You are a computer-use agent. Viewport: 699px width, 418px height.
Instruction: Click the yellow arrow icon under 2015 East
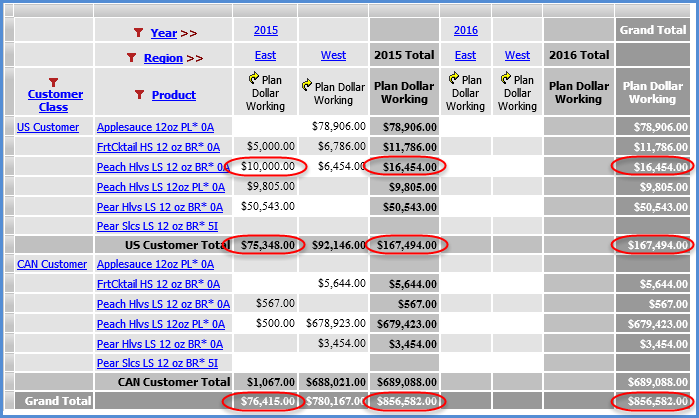254,77
